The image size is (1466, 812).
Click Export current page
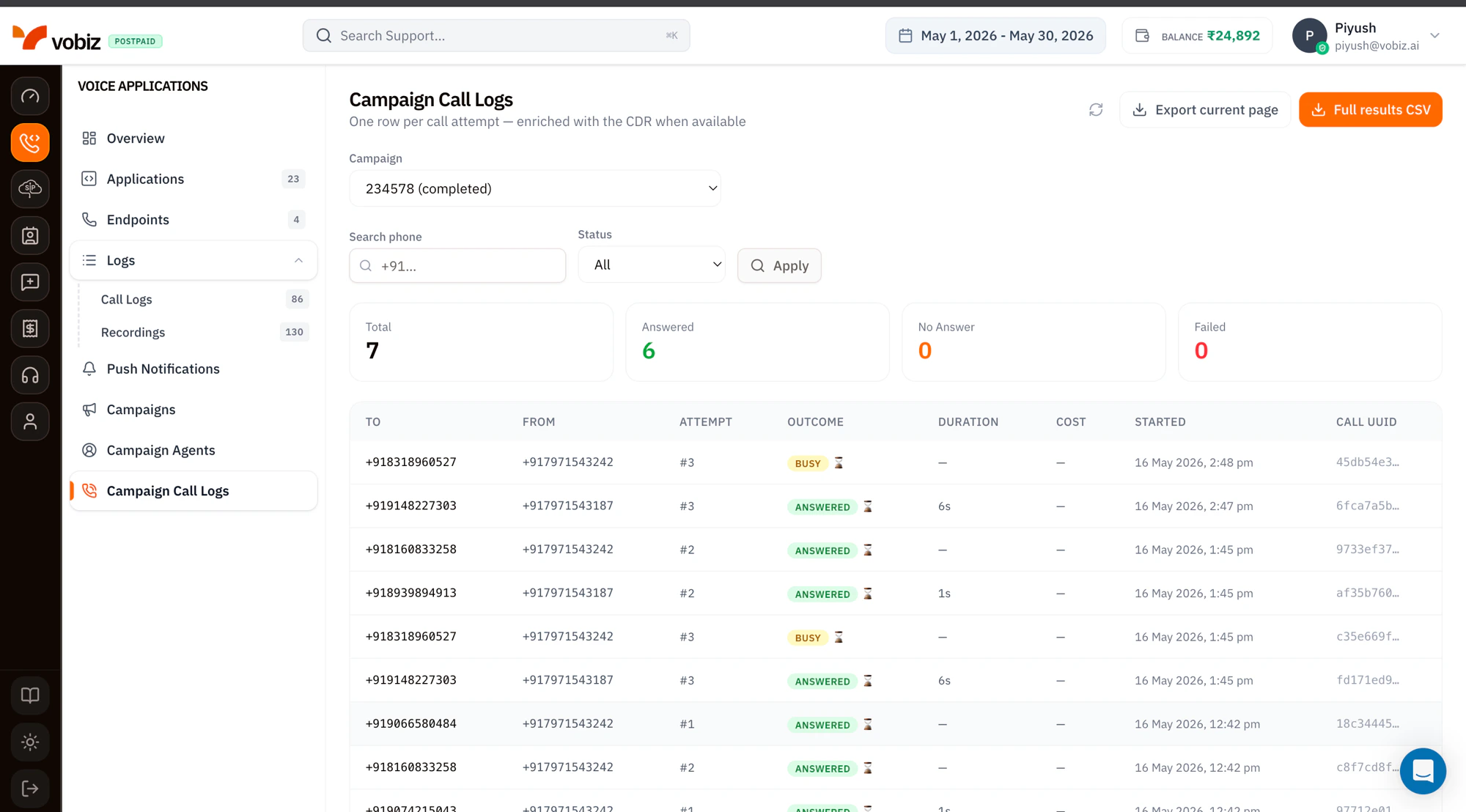(1205, 109)
